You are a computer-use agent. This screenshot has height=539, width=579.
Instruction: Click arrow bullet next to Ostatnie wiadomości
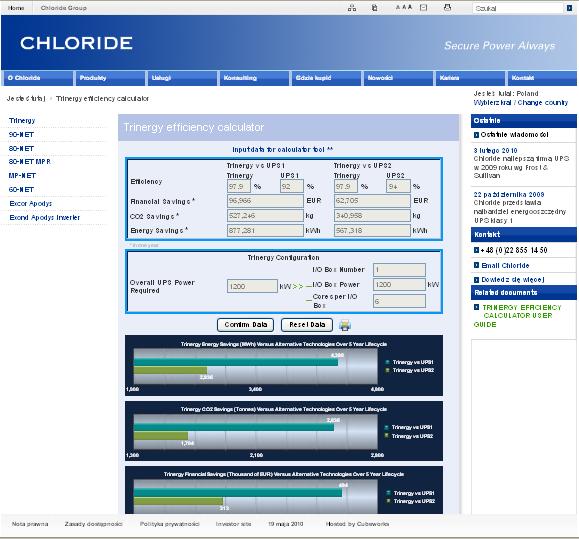[x=476, y=135]
